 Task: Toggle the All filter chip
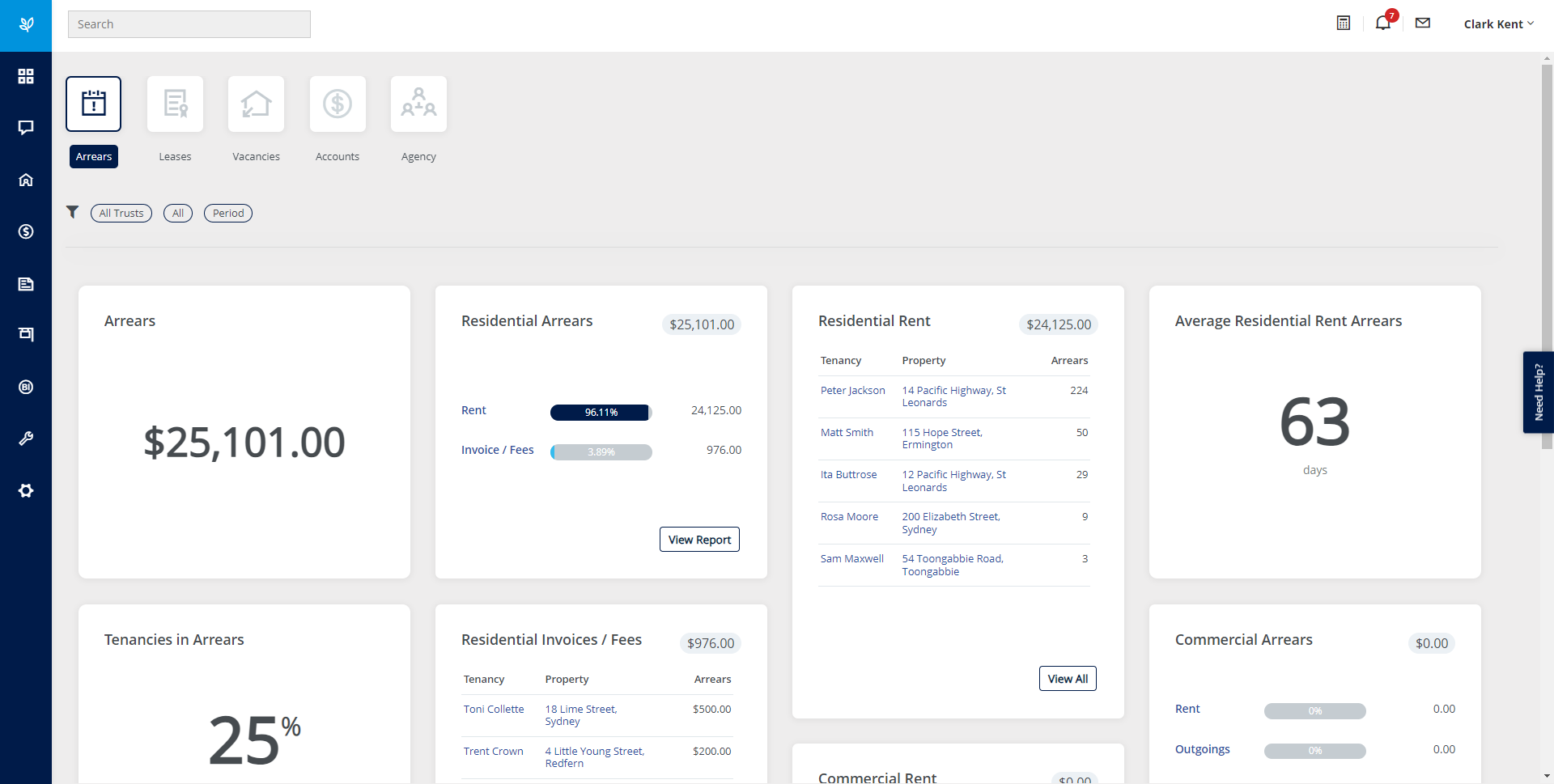177,213
